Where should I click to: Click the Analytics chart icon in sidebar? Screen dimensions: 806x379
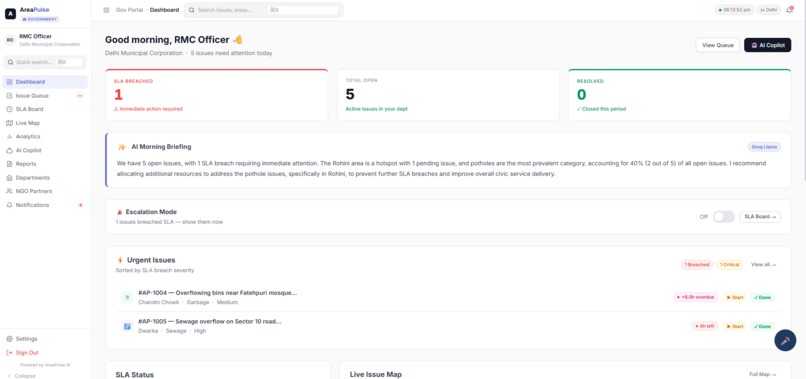(x=9, y=137)
